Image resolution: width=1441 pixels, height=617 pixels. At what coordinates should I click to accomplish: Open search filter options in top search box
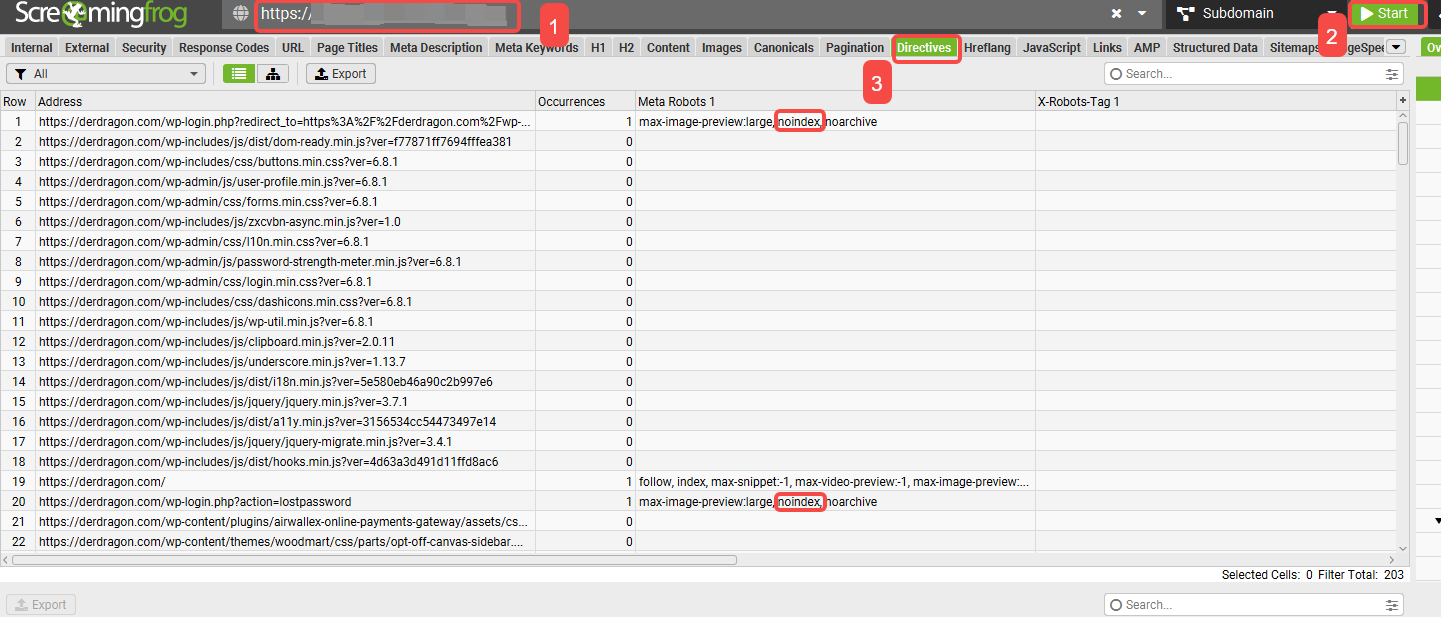point(1391,74)
